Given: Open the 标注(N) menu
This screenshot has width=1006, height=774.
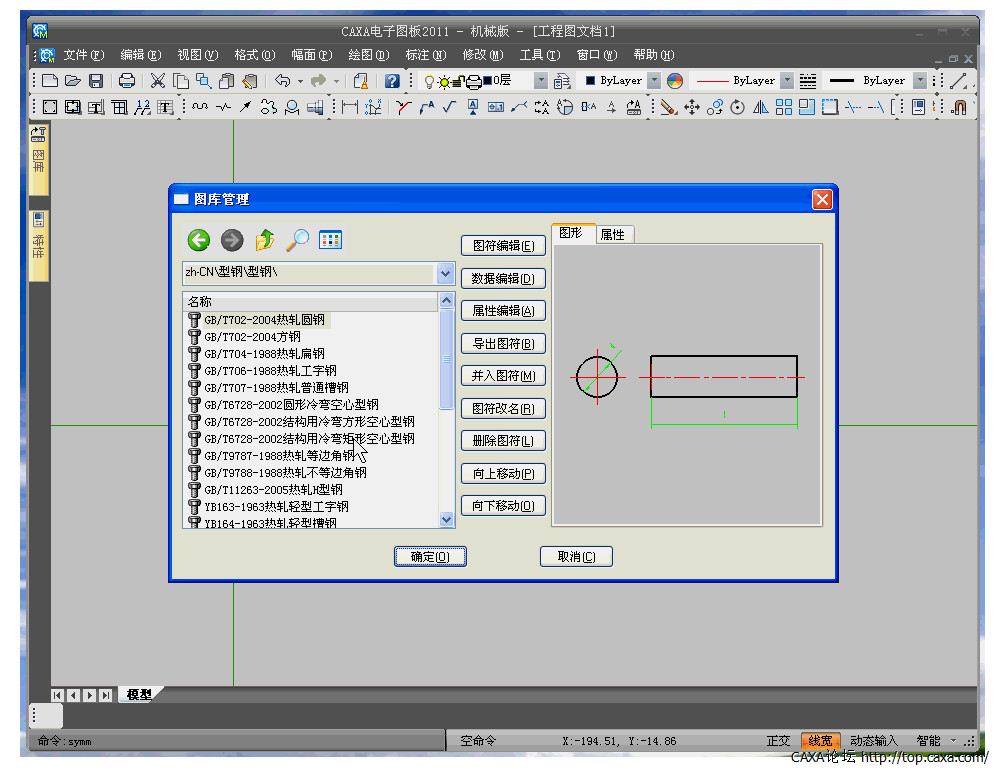Looking at the screenshot, I should tap(425, 55).
